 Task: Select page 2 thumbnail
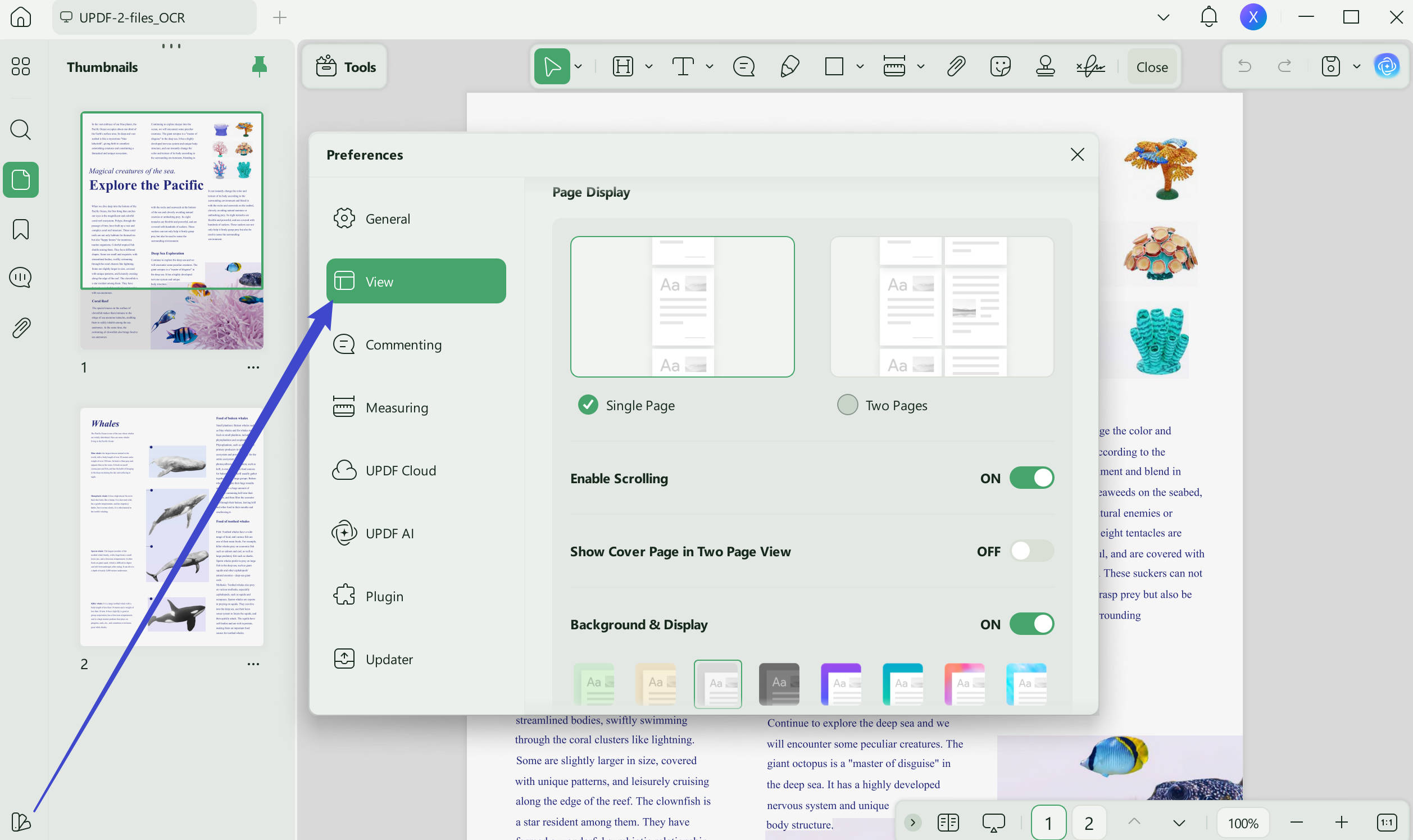tap(171, 526)
